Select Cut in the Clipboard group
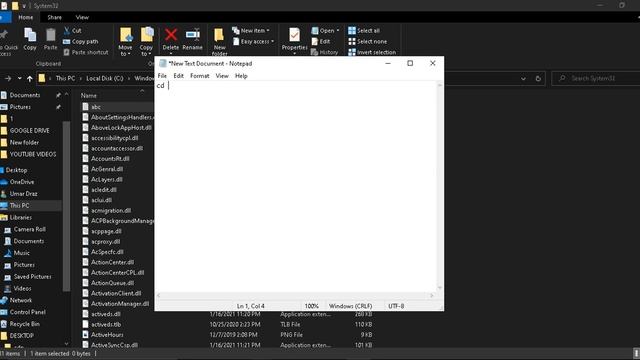Image resolution: width=640 pixels, height=360 pixels. 73,31
